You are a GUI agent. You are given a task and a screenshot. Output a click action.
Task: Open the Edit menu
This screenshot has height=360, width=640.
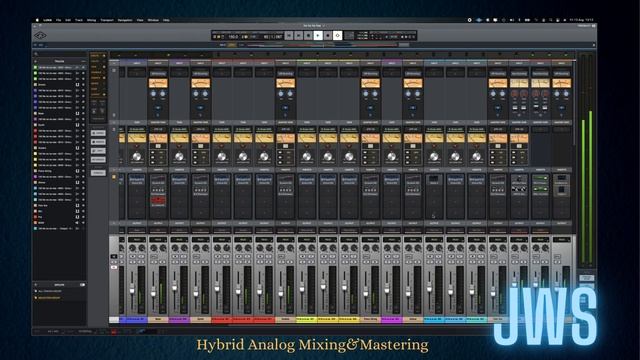[68, 20]
